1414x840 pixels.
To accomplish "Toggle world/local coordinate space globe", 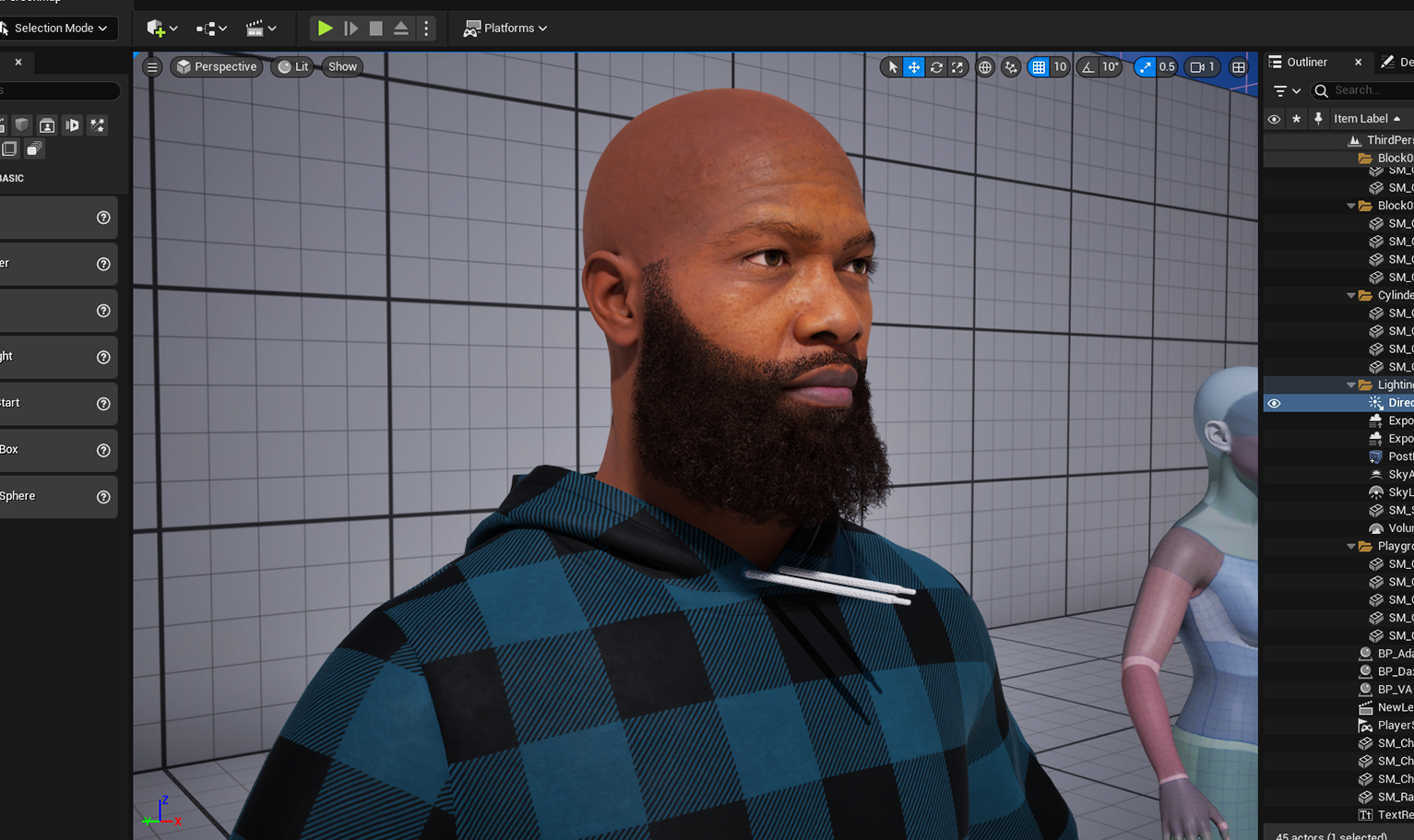I will tap(985, 67).
